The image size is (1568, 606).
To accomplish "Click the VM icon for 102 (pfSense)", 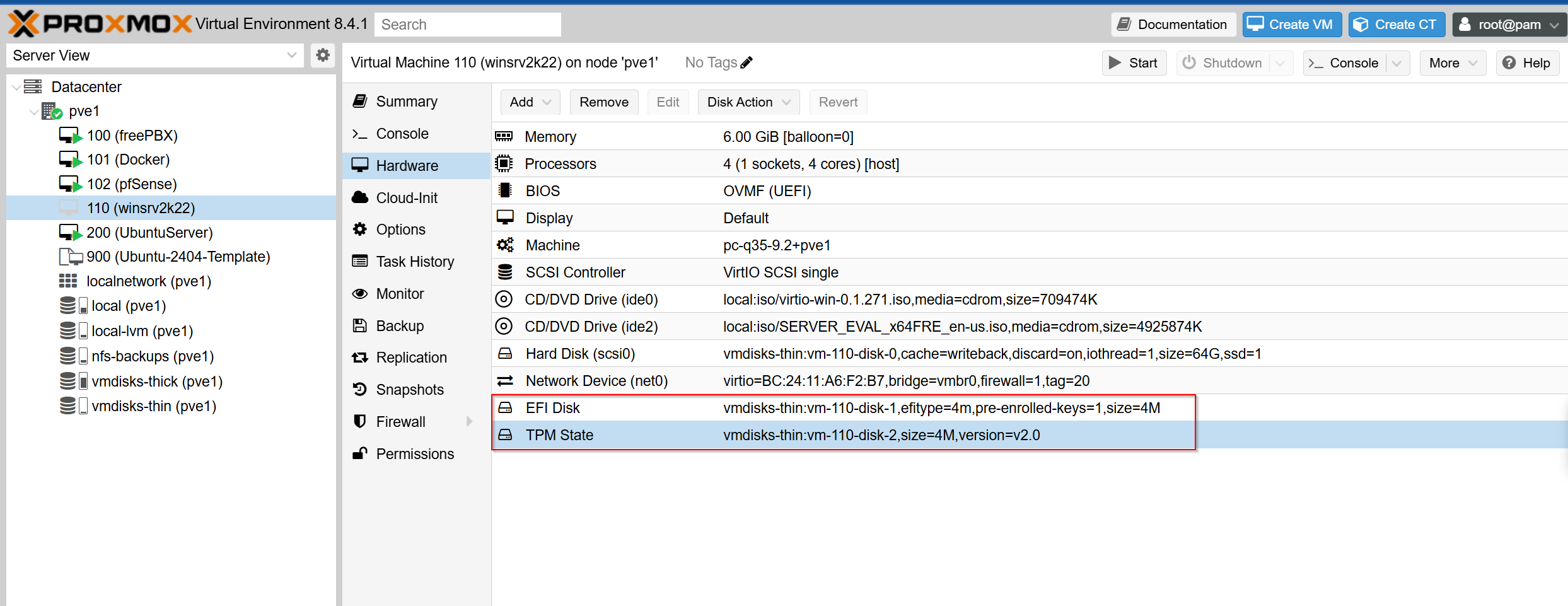I will tap(70, 184).
